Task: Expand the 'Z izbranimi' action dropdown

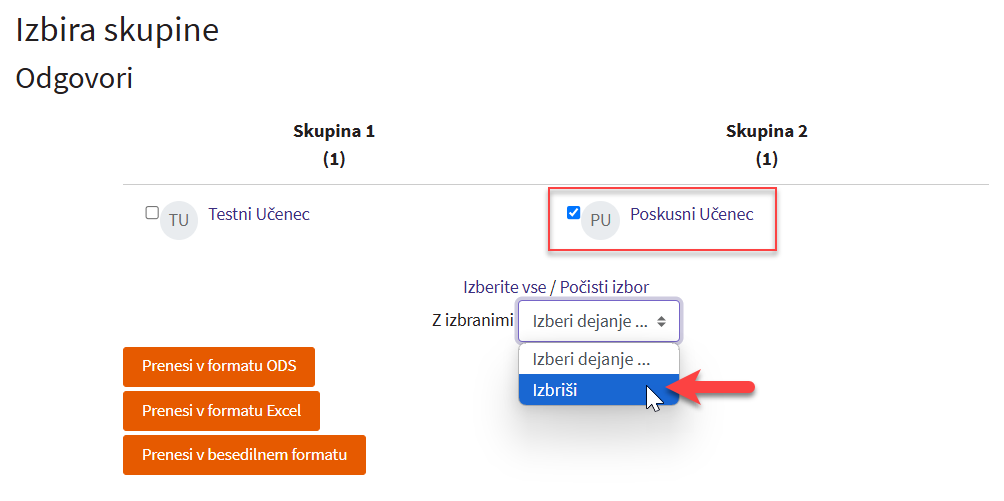Action: pyautogui.click(x=599, y=321)
